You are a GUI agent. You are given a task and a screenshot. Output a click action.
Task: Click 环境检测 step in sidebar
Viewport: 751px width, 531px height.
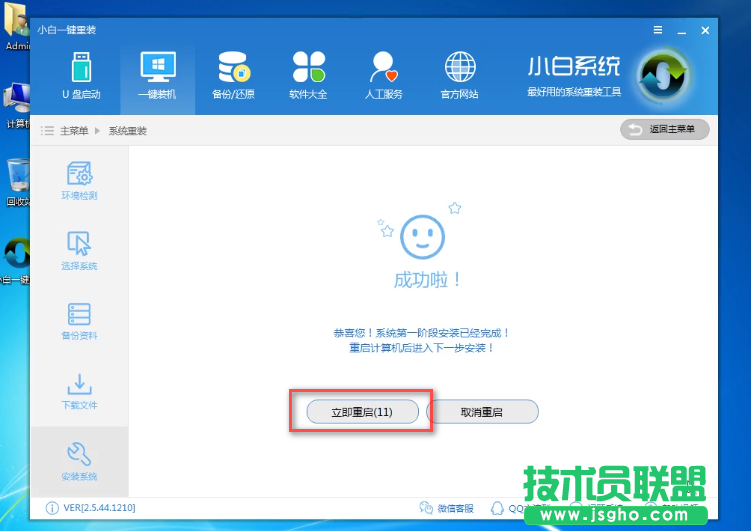tap(80, 181)
